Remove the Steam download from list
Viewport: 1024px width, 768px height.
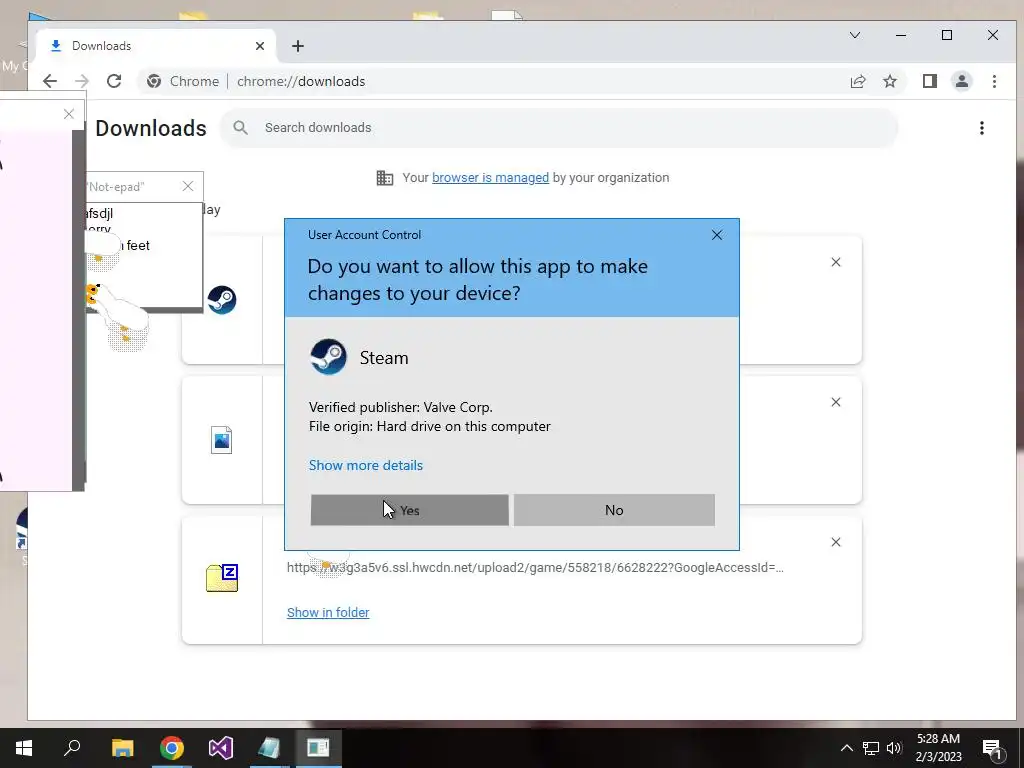pos(835,263)
